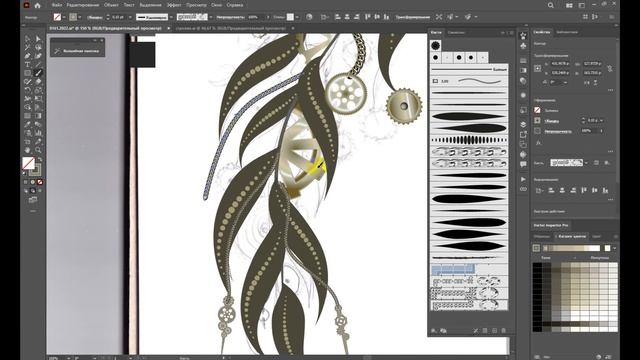Switch to the Символы panel tab
This screenshot has width=640, height=360.
tap(456, 32)
